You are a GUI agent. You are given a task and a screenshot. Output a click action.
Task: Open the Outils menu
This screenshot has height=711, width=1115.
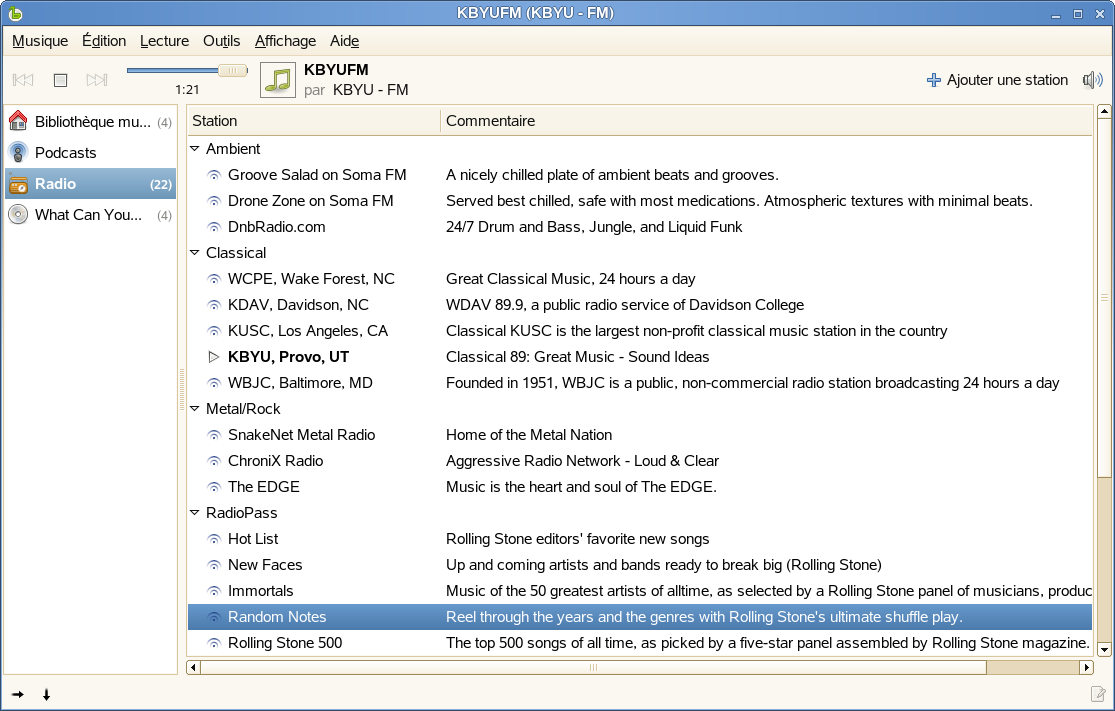click(221, 41)
